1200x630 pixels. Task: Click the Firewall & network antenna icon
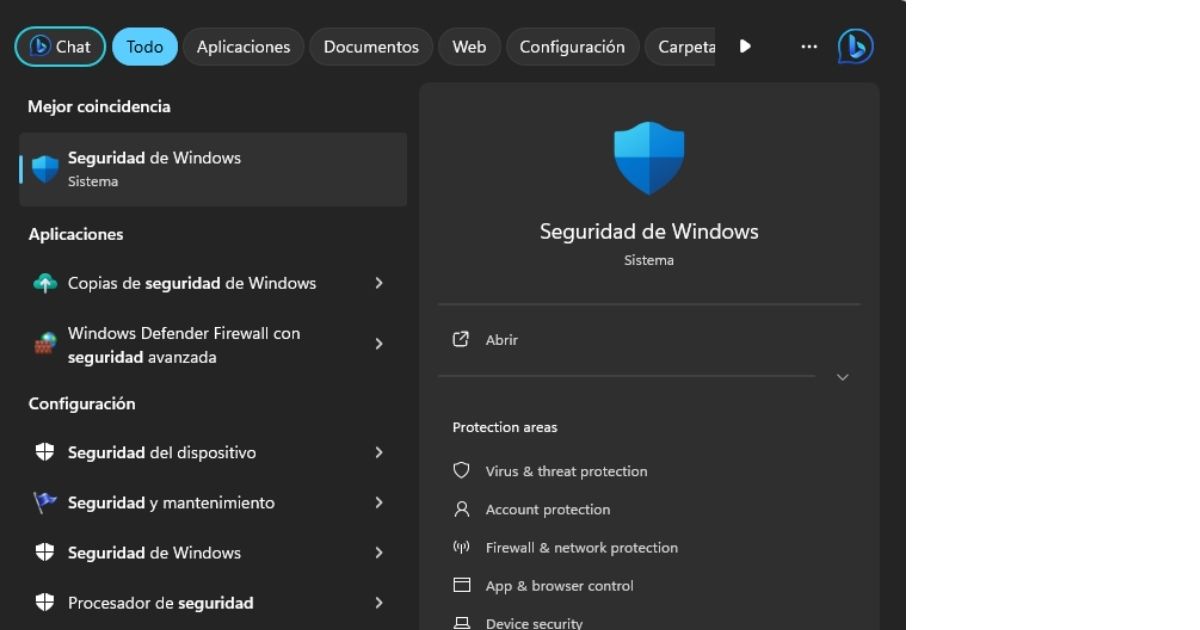(x=461, y=547)
